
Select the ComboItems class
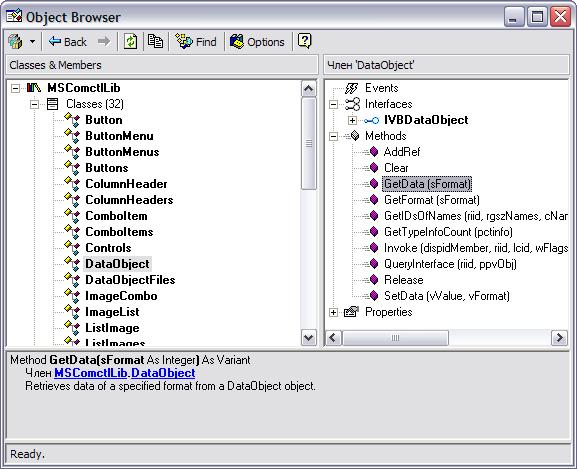[x=119, y=232]
